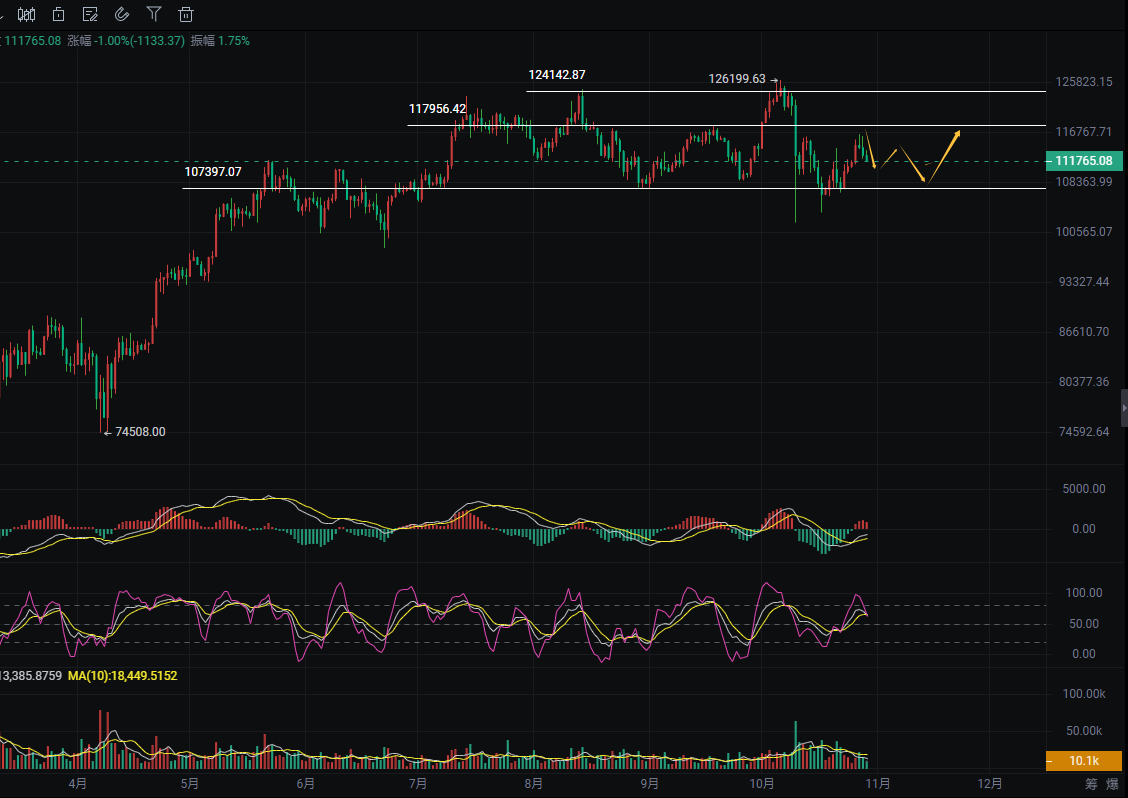The width and height of the screenshot is (1128, 798).
Task: Click the orange 10.1k volume label
Action: tap(1084, 761)
